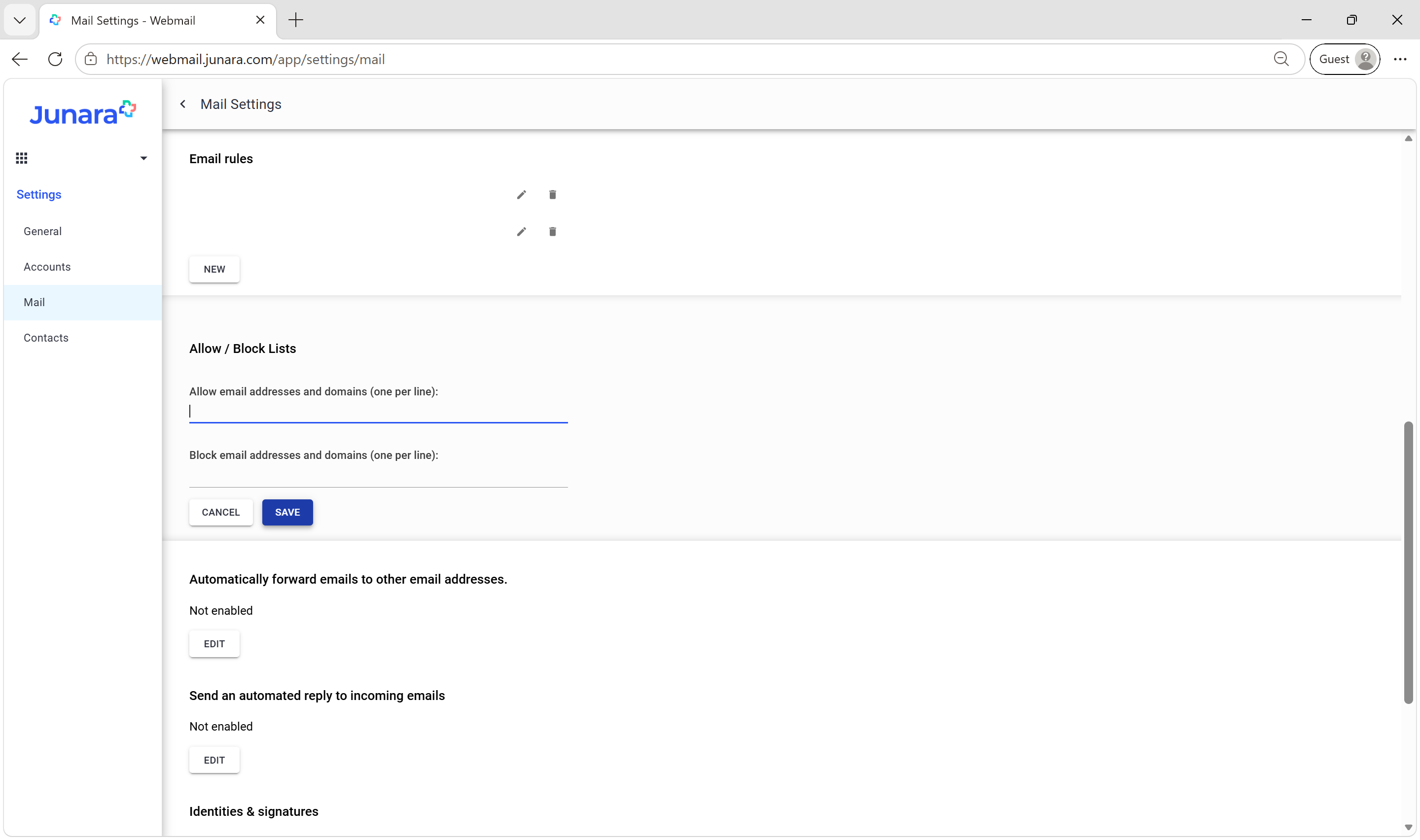Open browser zoom indicator icon
Viewport: 1420px width, 840px height.
point(1281,60)
